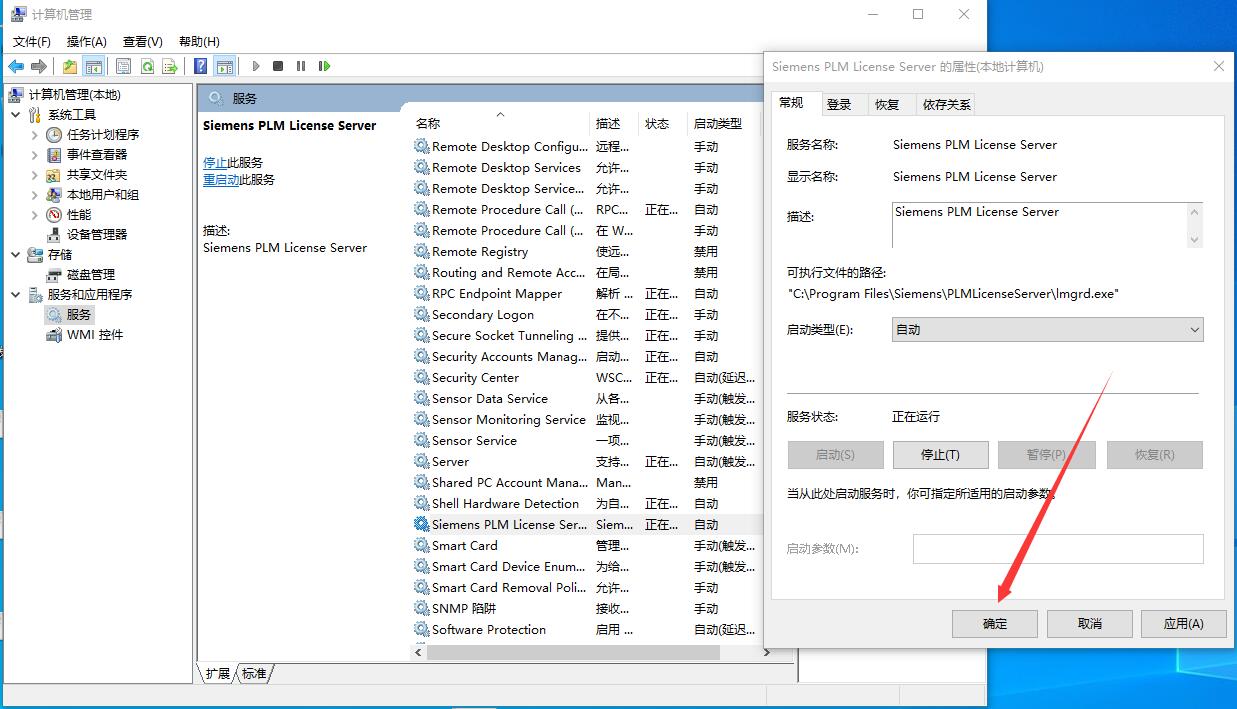Open the 操作(A) menu

(86, 41)
